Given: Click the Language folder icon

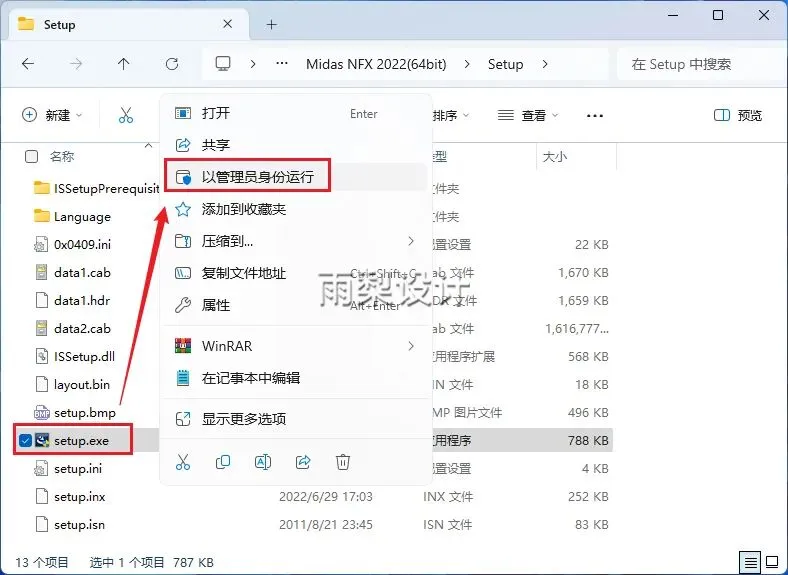Looking at the screenshot, I should click(x=42, y=216).
